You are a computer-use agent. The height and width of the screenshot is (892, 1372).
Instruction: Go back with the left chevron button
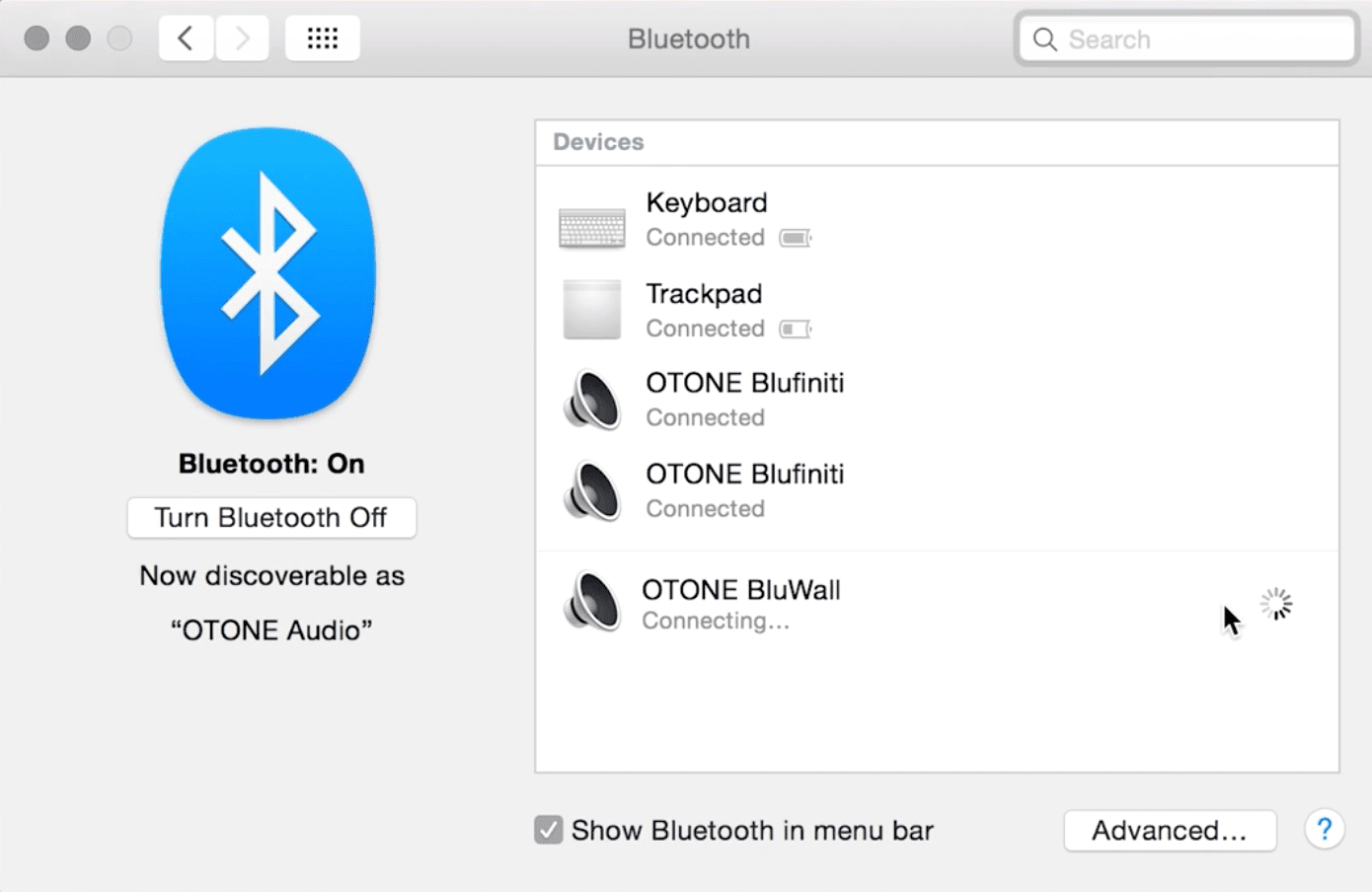(x=186, y=38)
